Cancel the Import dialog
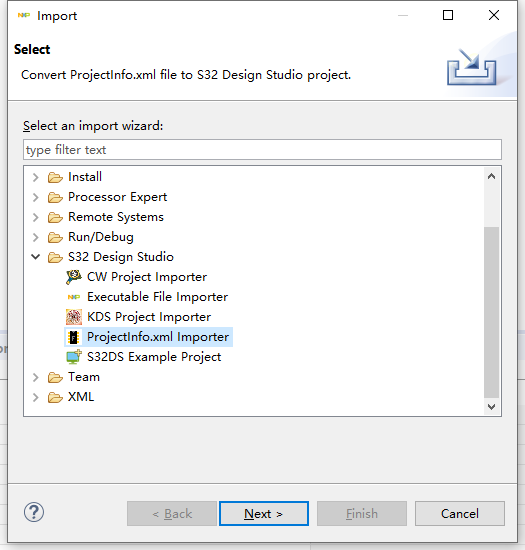This screenshot has height=550, width=525. [460, 514]
